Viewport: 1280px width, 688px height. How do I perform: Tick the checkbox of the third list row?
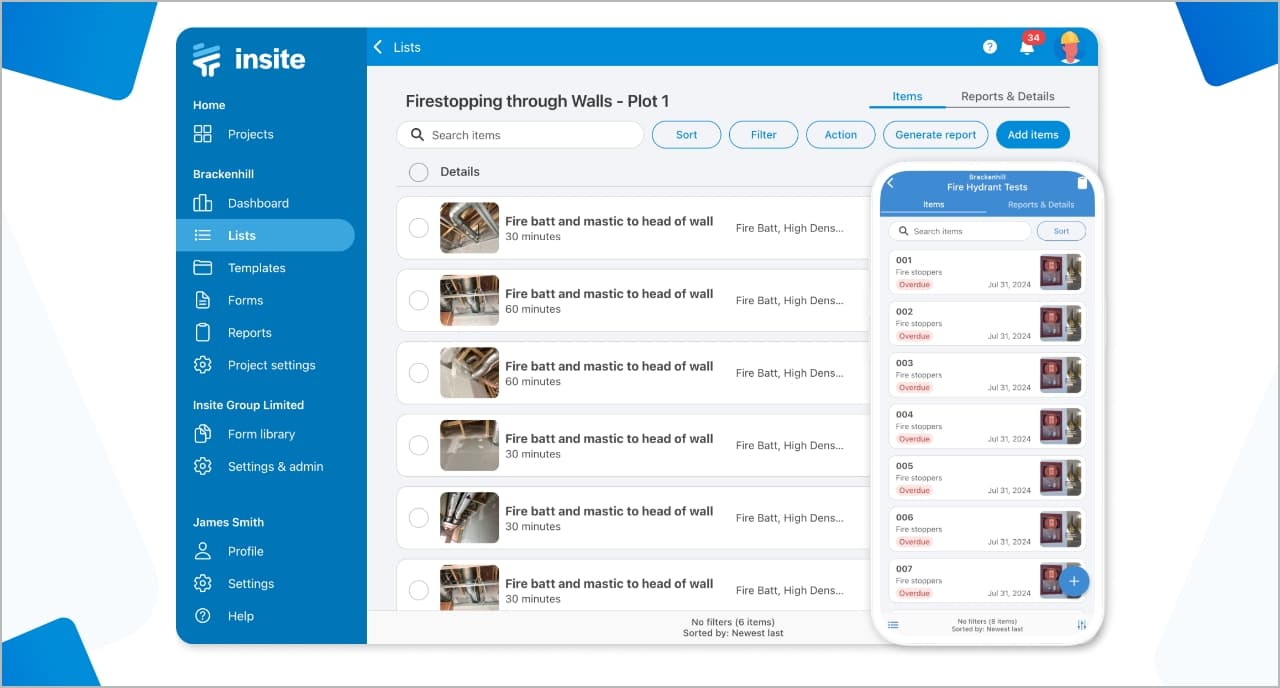(419, 373)
